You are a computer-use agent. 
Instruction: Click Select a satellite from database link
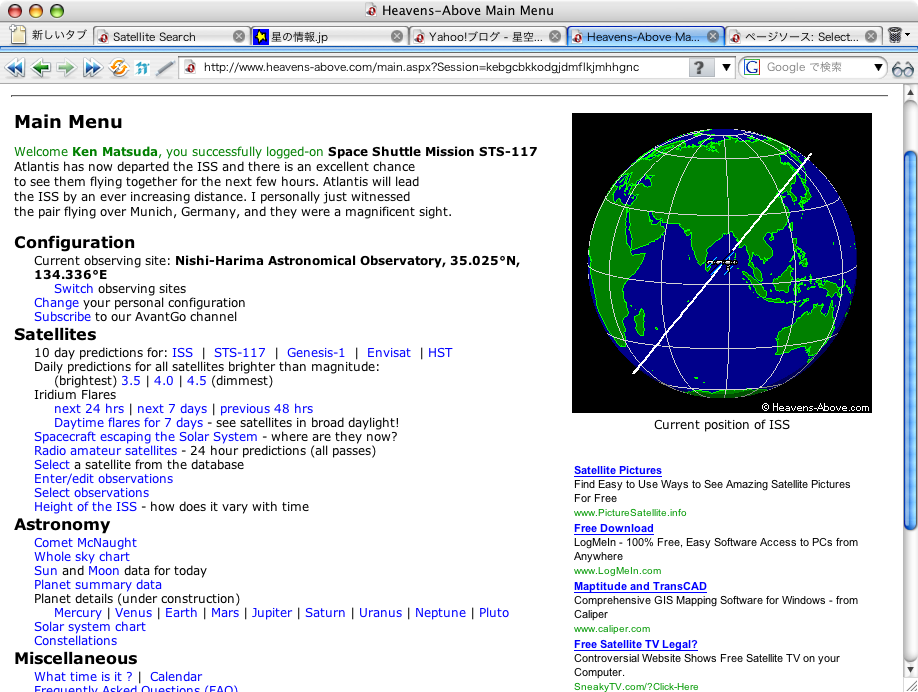pyautogui.click(x=52, y=465)
